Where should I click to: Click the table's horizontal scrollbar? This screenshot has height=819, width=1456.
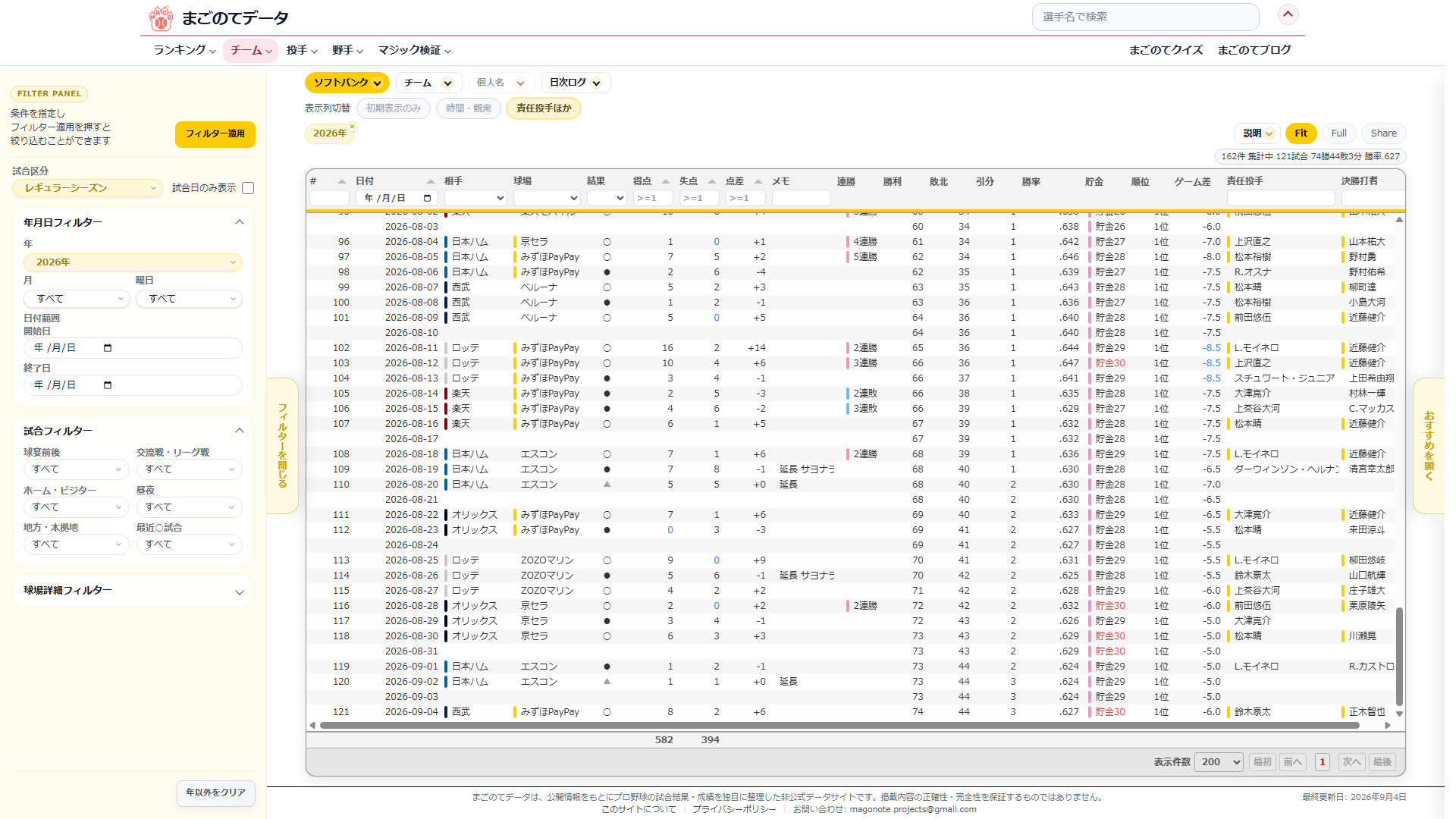point(839,726)
